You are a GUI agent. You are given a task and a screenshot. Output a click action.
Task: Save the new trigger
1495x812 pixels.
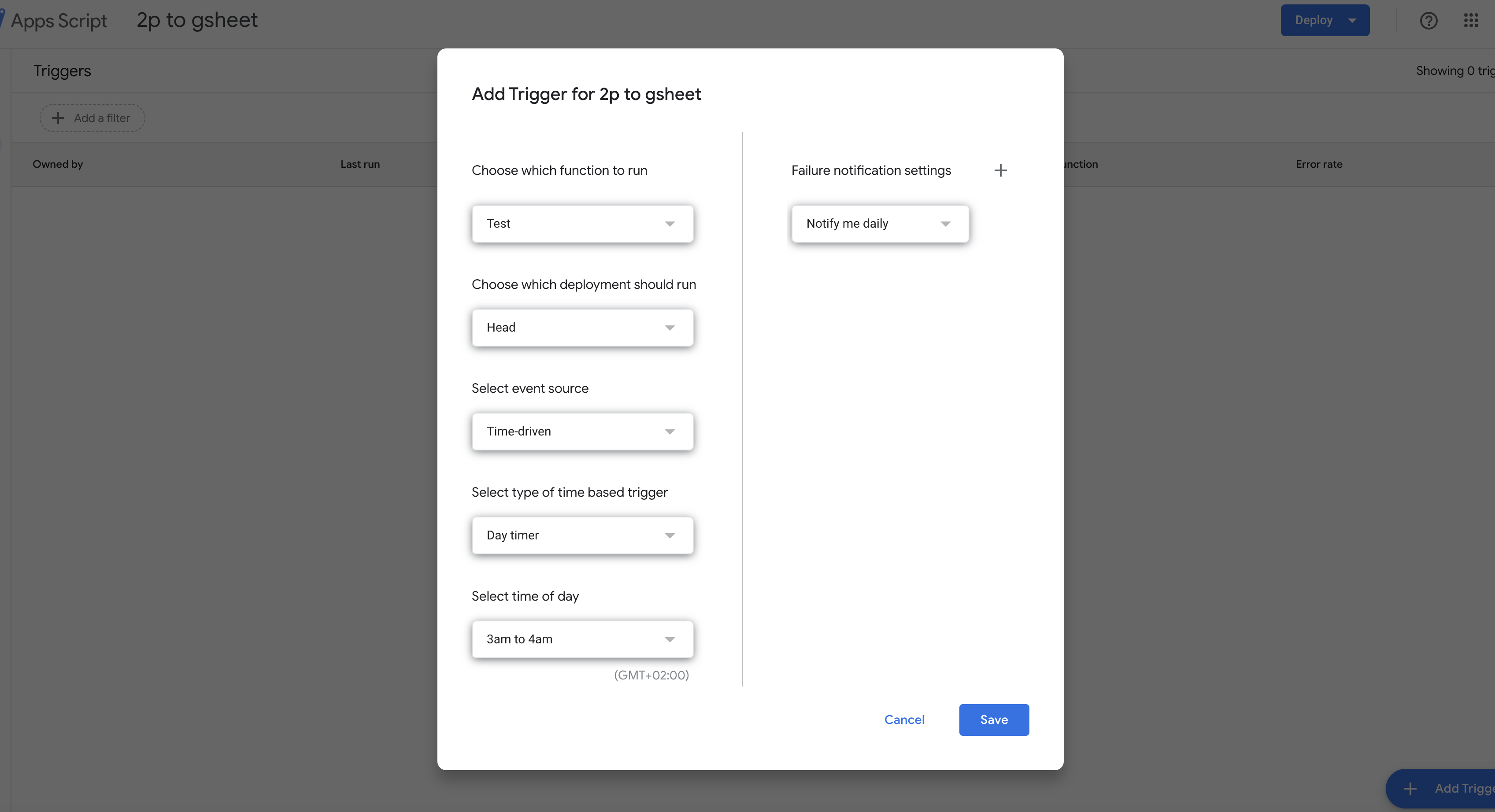coord(994,720)
